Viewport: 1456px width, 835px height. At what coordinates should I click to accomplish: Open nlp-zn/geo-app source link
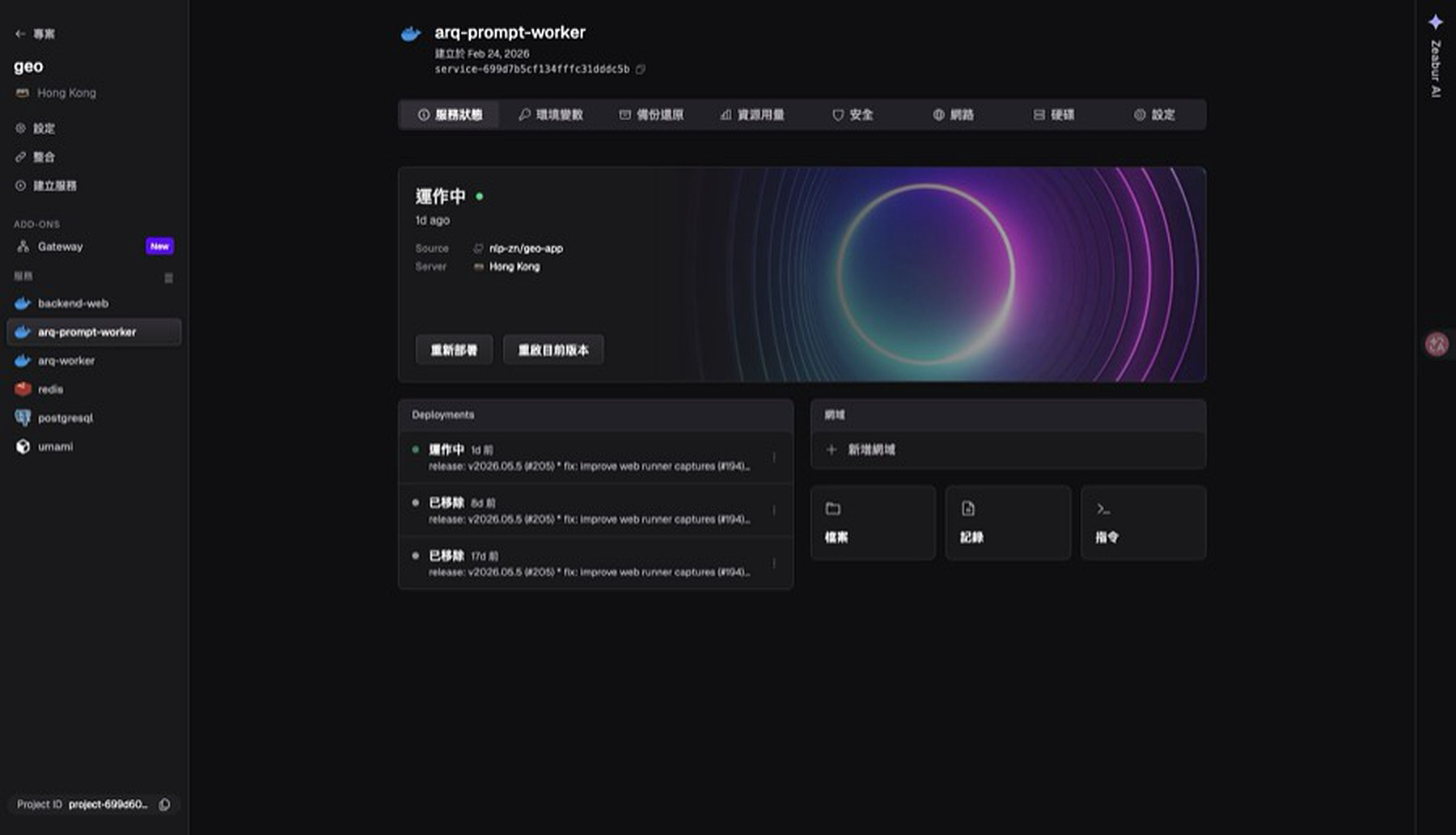pos(526,248)
